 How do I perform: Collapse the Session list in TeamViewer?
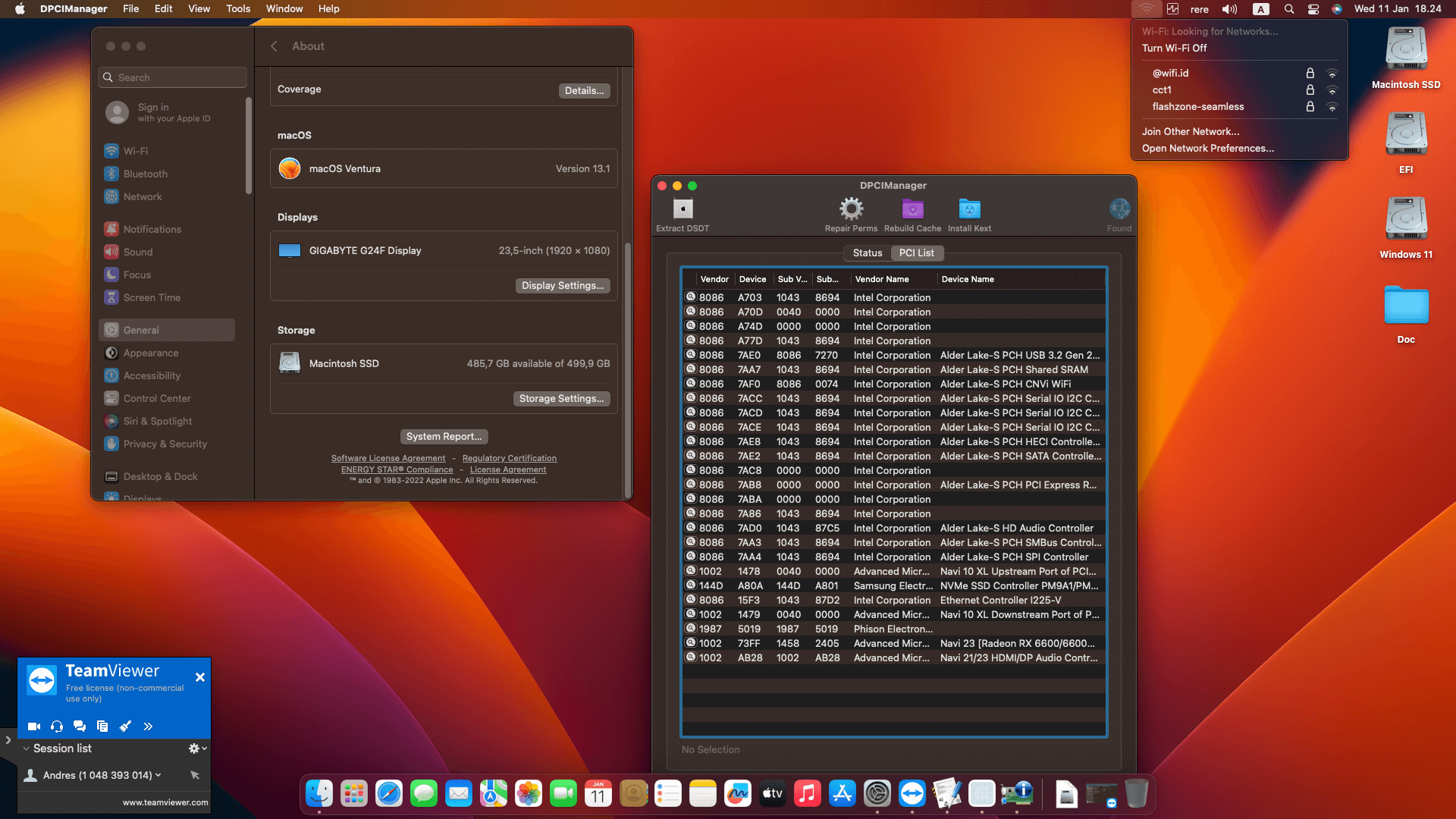coord(27,748)
